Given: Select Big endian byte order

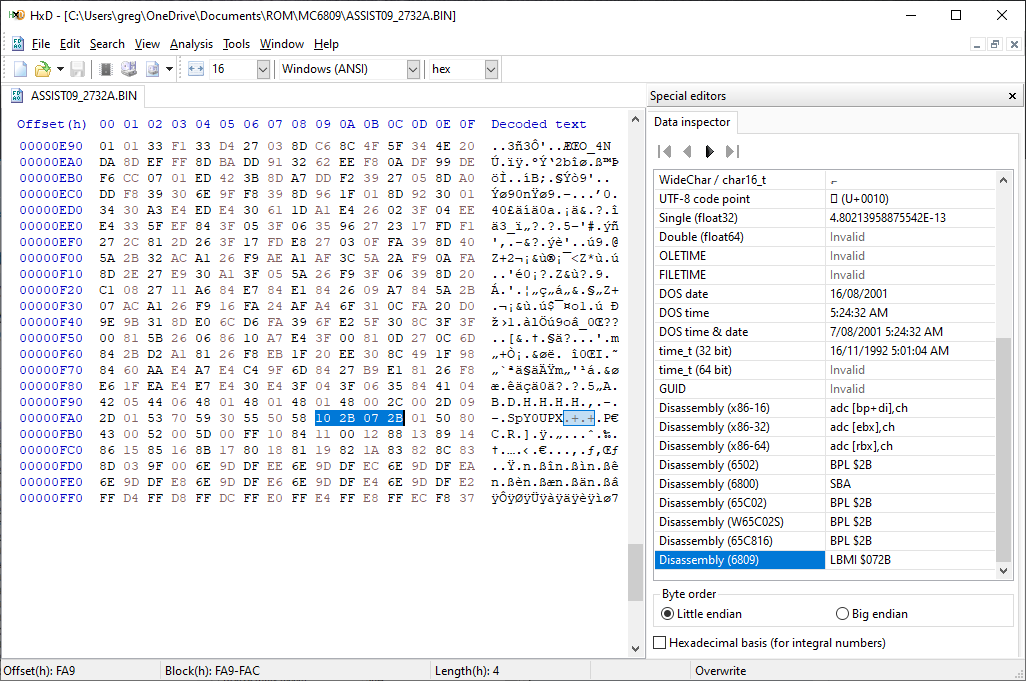Looking at the screenshot, I should click(872, 614).
